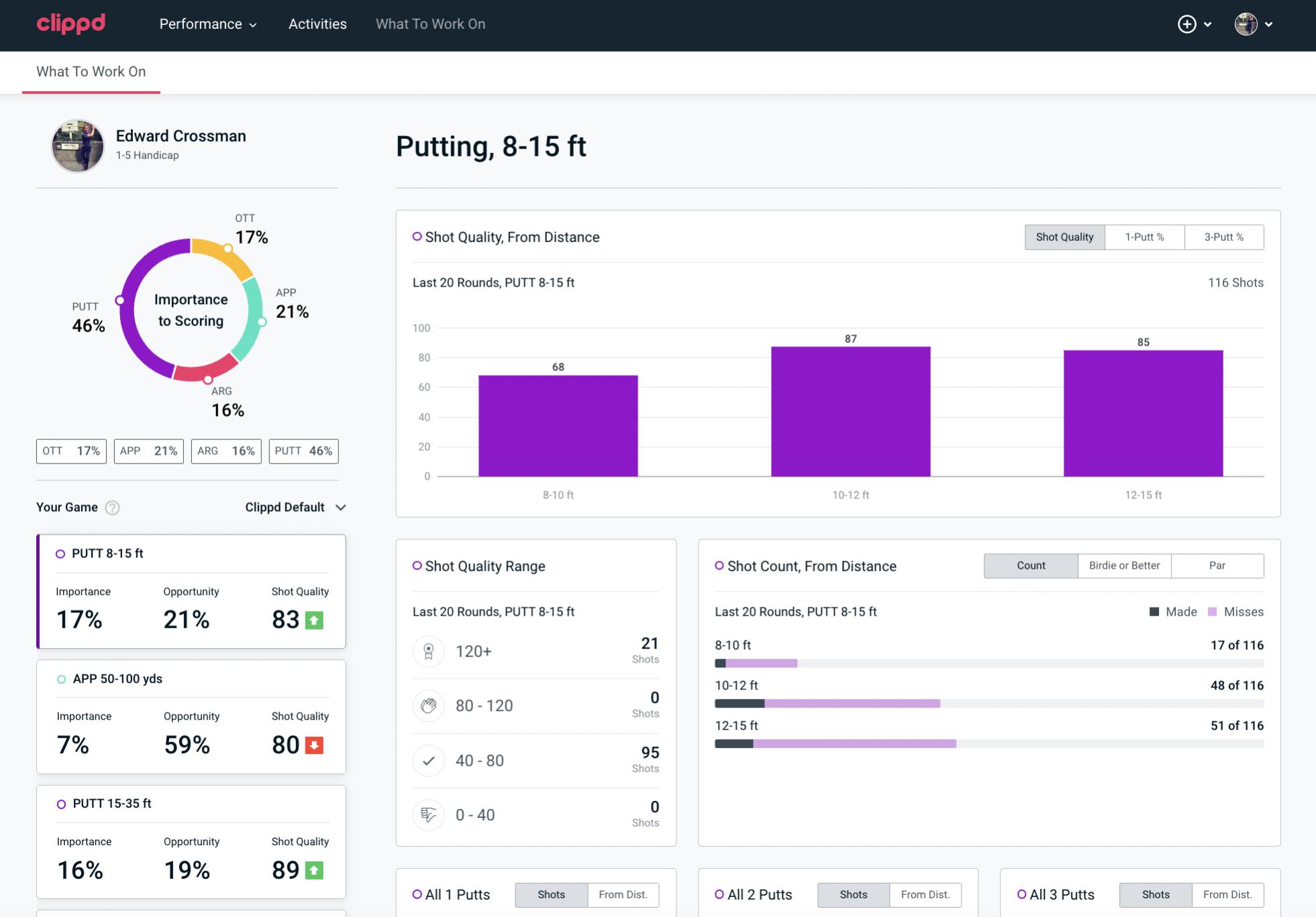Screen dimensions: 1316x917
Task: Select Birdie or Better shot count view
Action: [1124, 565]
